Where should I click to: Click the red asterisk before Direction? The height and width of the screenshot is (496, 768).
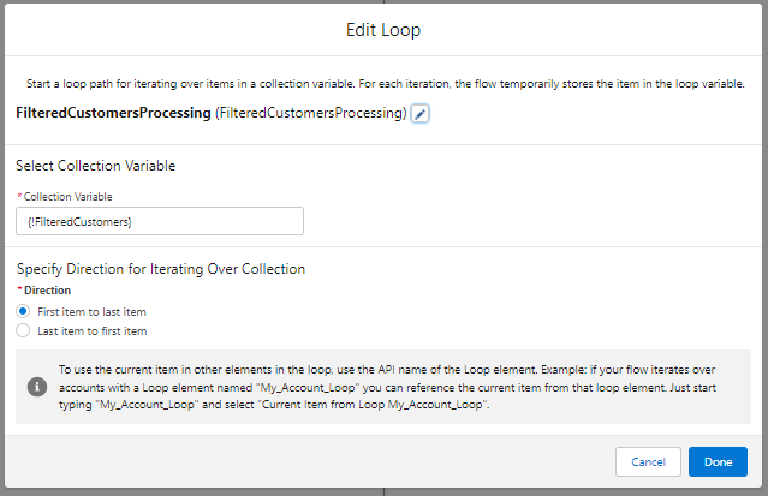pos(19,290)
